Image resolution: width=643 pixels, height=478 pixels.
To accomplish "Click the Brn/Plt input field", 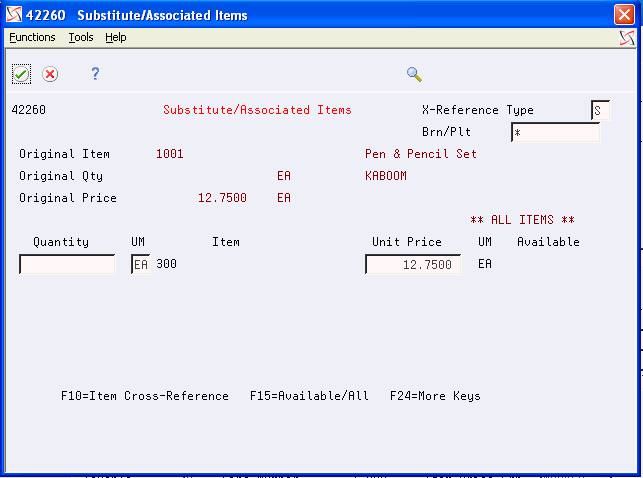I will (555, 132).
